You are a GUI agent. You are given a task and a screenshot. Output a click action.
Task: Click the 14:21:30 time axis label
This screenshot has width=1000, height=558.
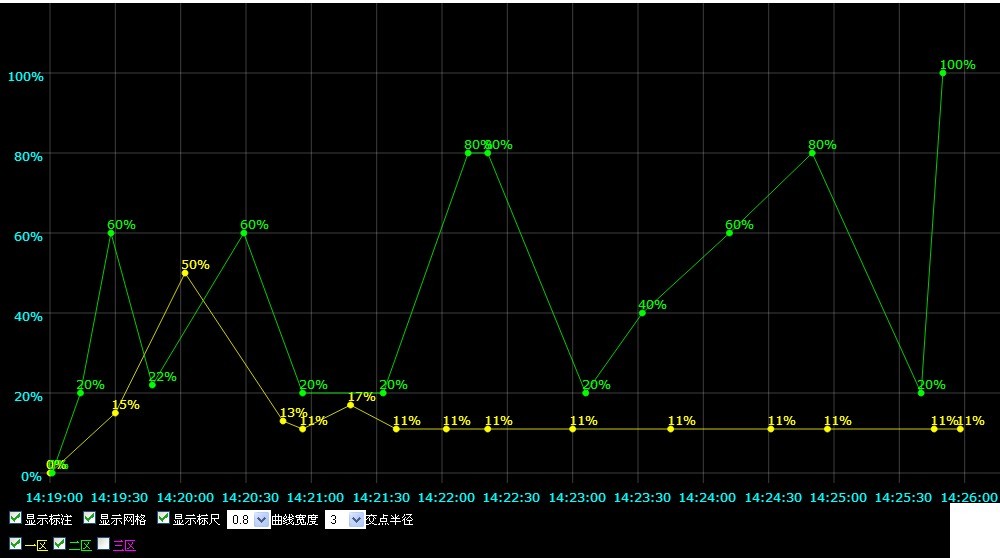click(381, 497)
